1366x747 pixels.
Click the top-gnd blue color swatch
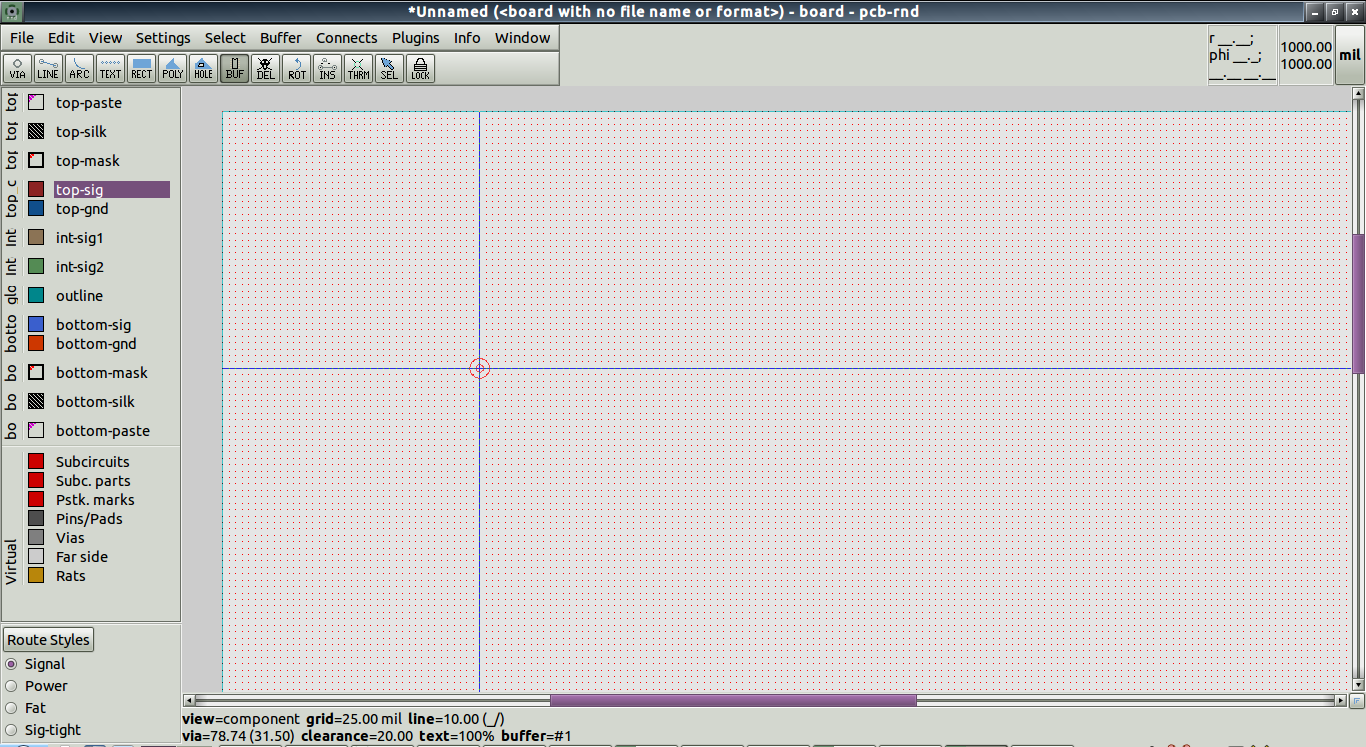coord(36,208)
